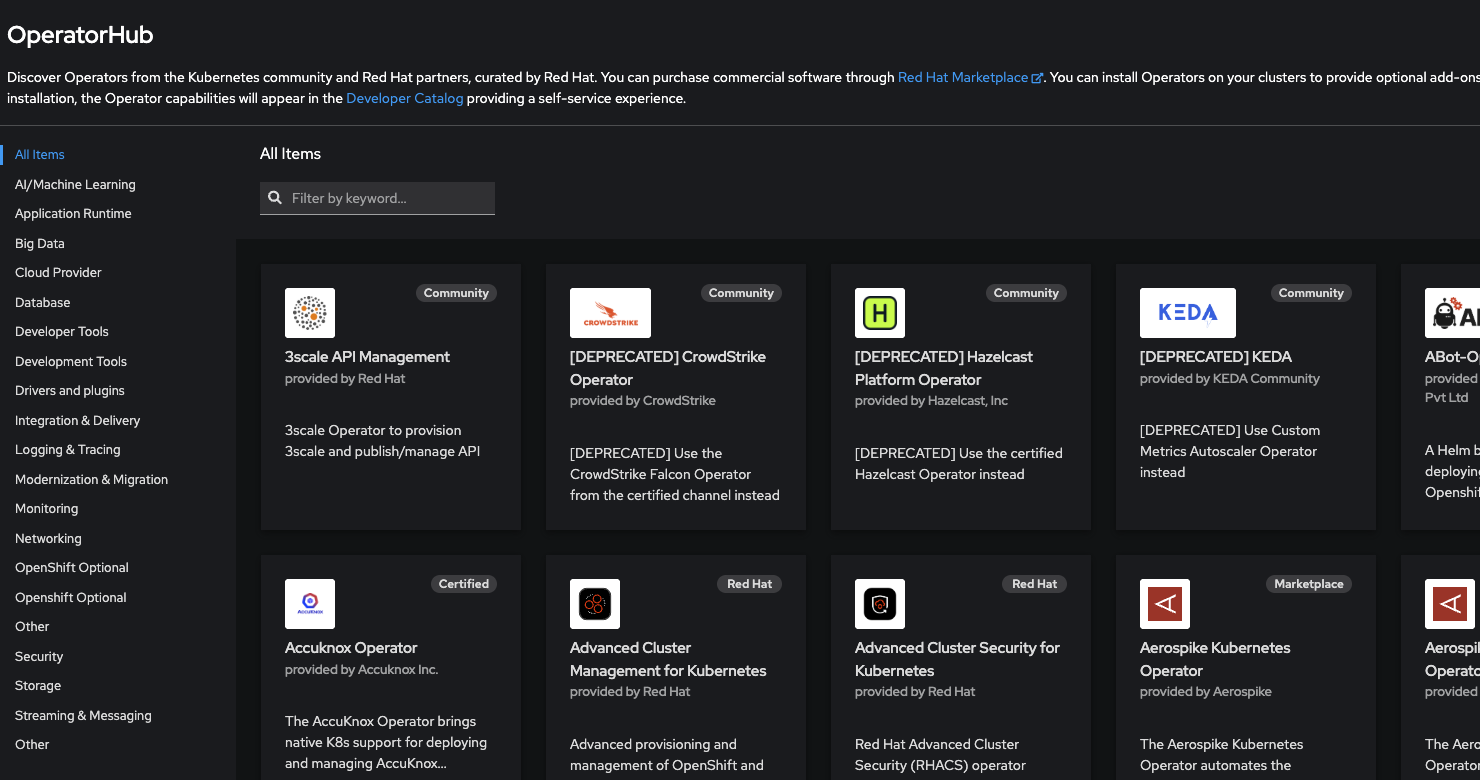
Task: Open the [DEPRECATED] CrowdStrike Operator title
Action: tap(668, 368)
